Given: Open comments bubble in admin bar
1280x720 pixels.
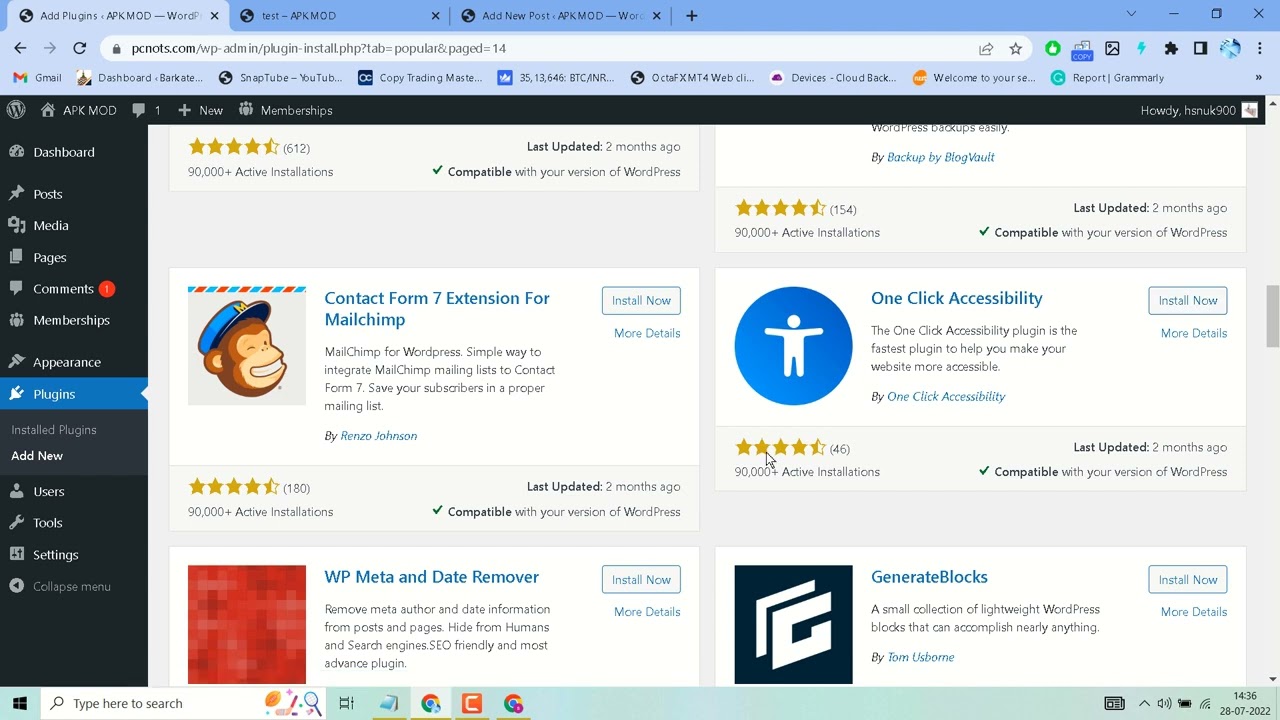Looking at the screenshot, I should (x=146, y=110).
